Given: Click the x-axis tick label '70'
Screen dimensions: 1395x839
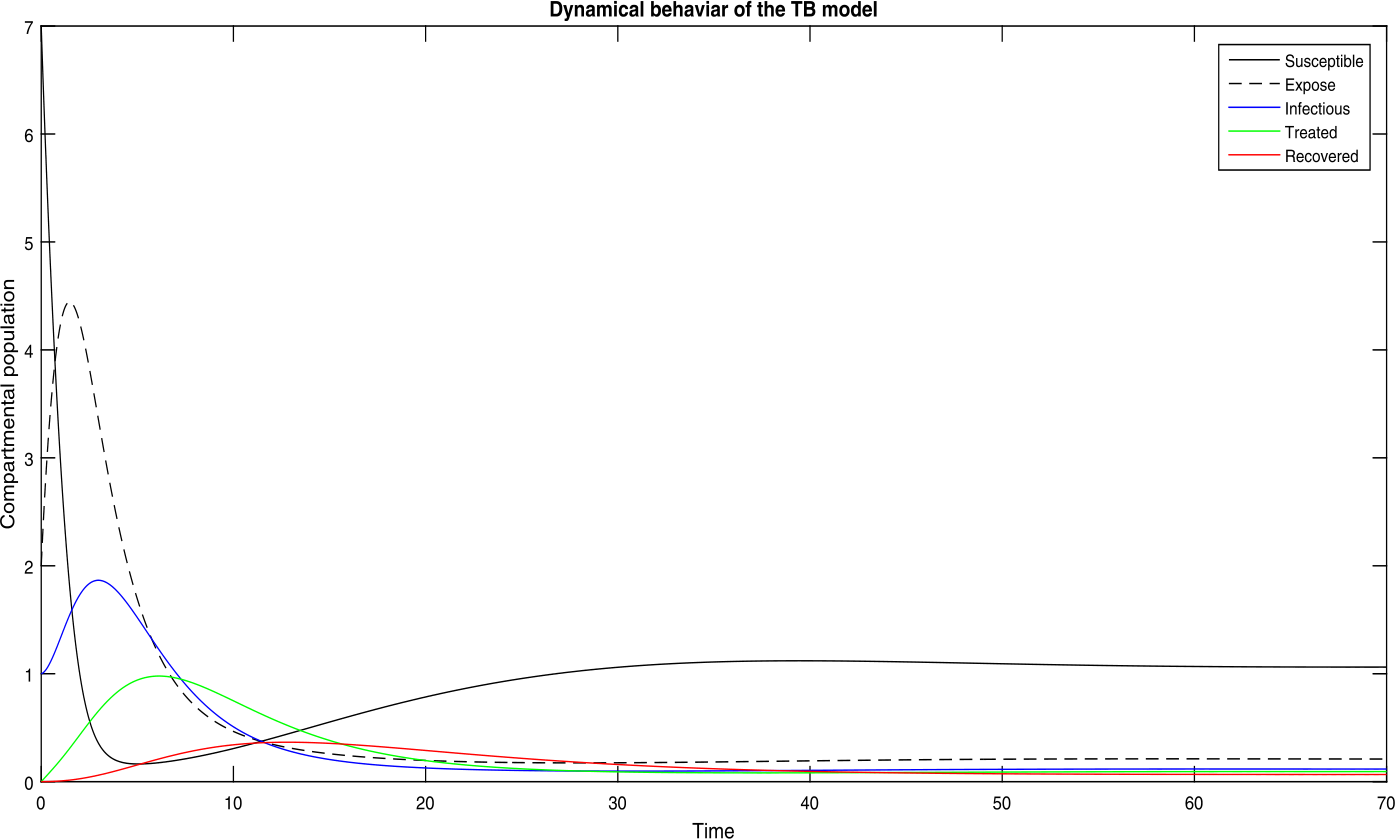Looking at the screenshot, I should coord(1385,803).
